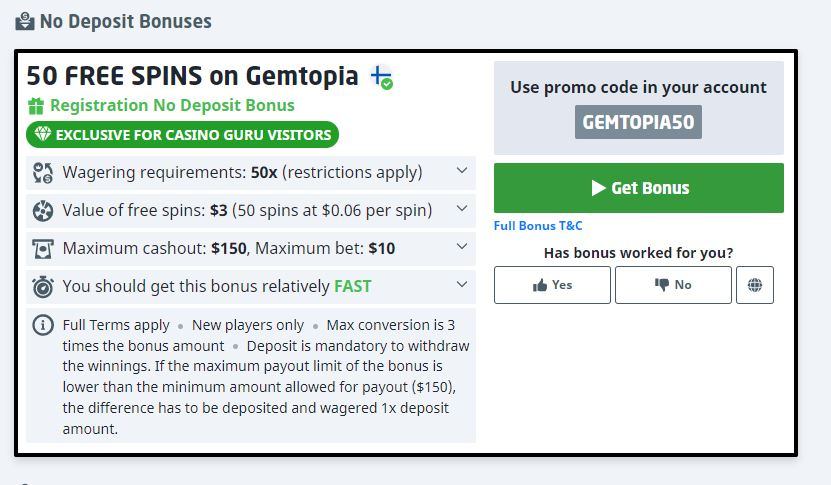Copy the GEMTOPIA50 promo code
This screenshot has height=485, width=831.
click(638, 122)
